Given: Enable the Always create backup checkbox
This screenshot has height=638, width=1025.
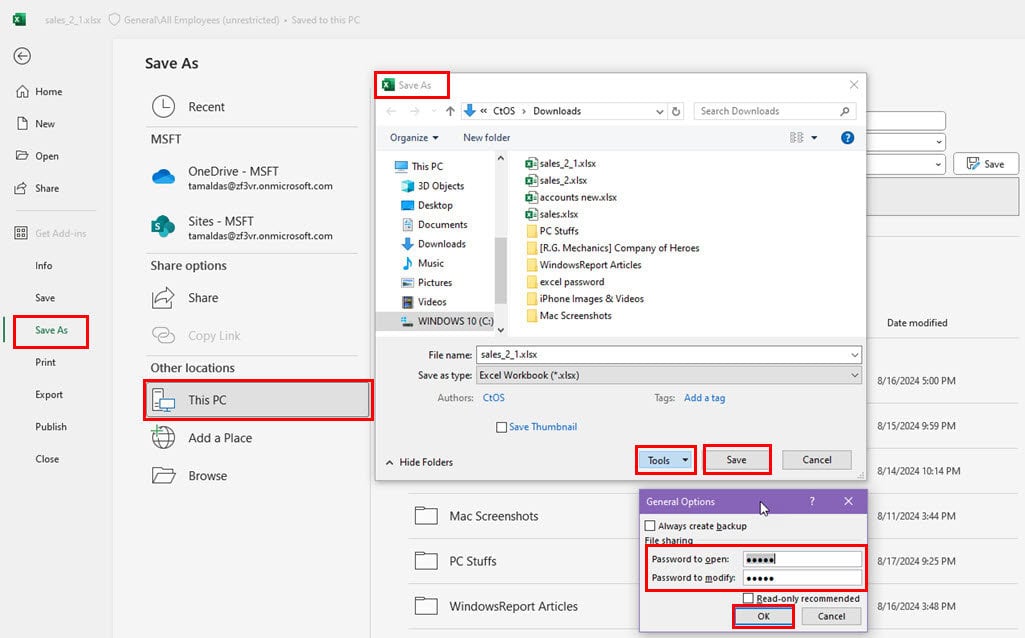Looking at the screenshot, I should pos(650,526).
